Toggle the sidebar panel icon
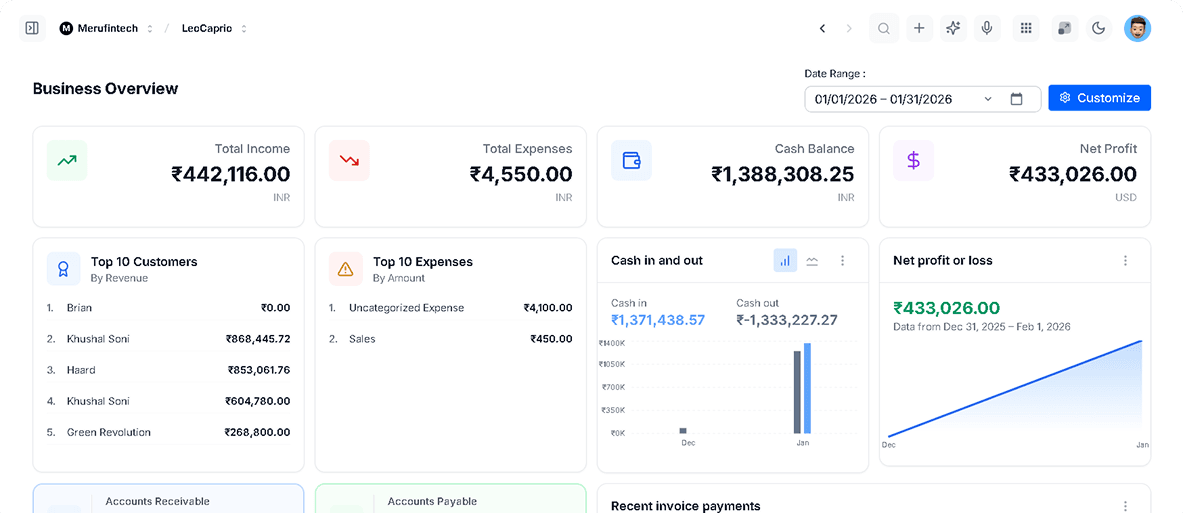This screenshot has height=513, width=1183. (32, 29)
